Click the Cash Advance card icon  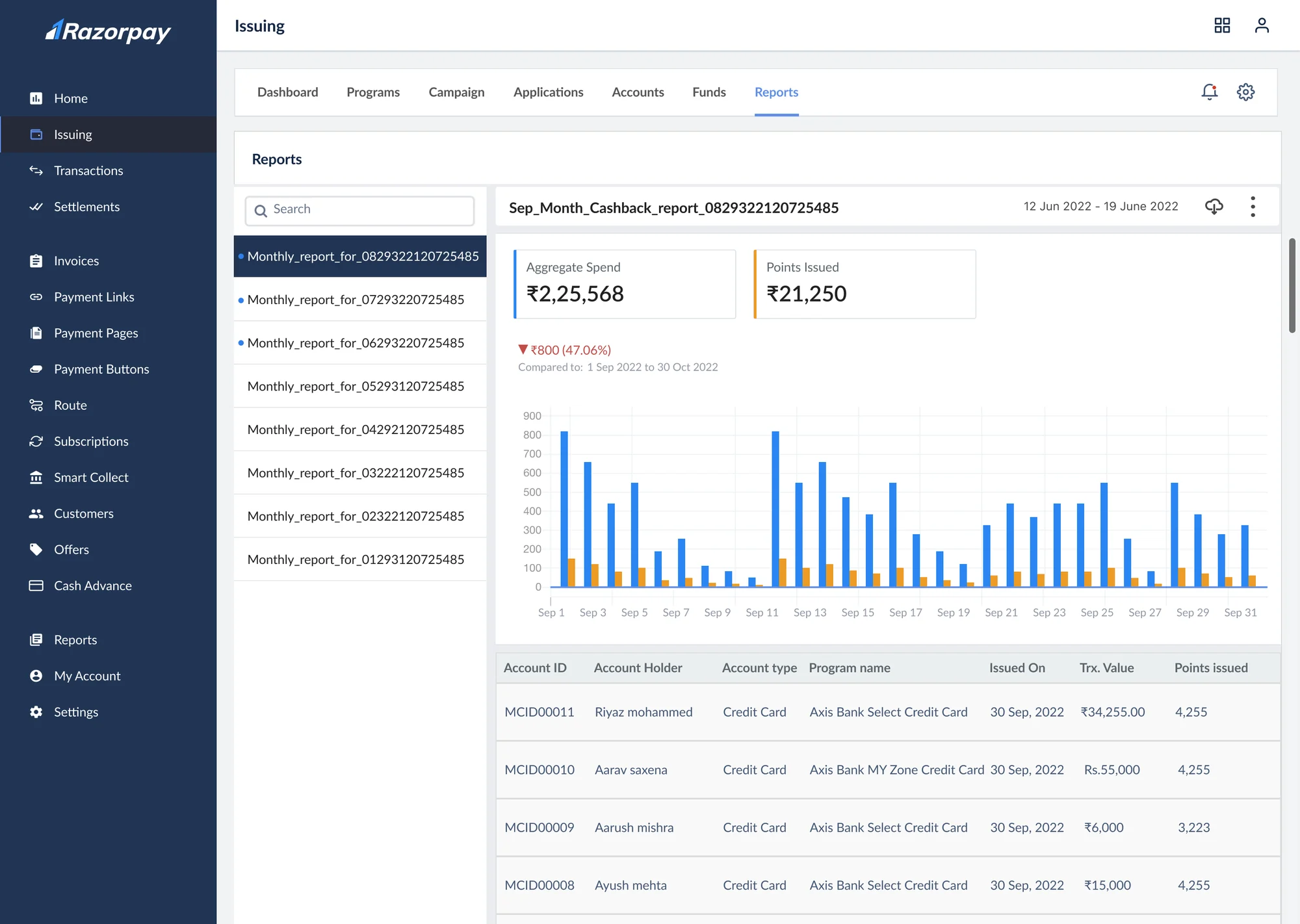point(36,585)
